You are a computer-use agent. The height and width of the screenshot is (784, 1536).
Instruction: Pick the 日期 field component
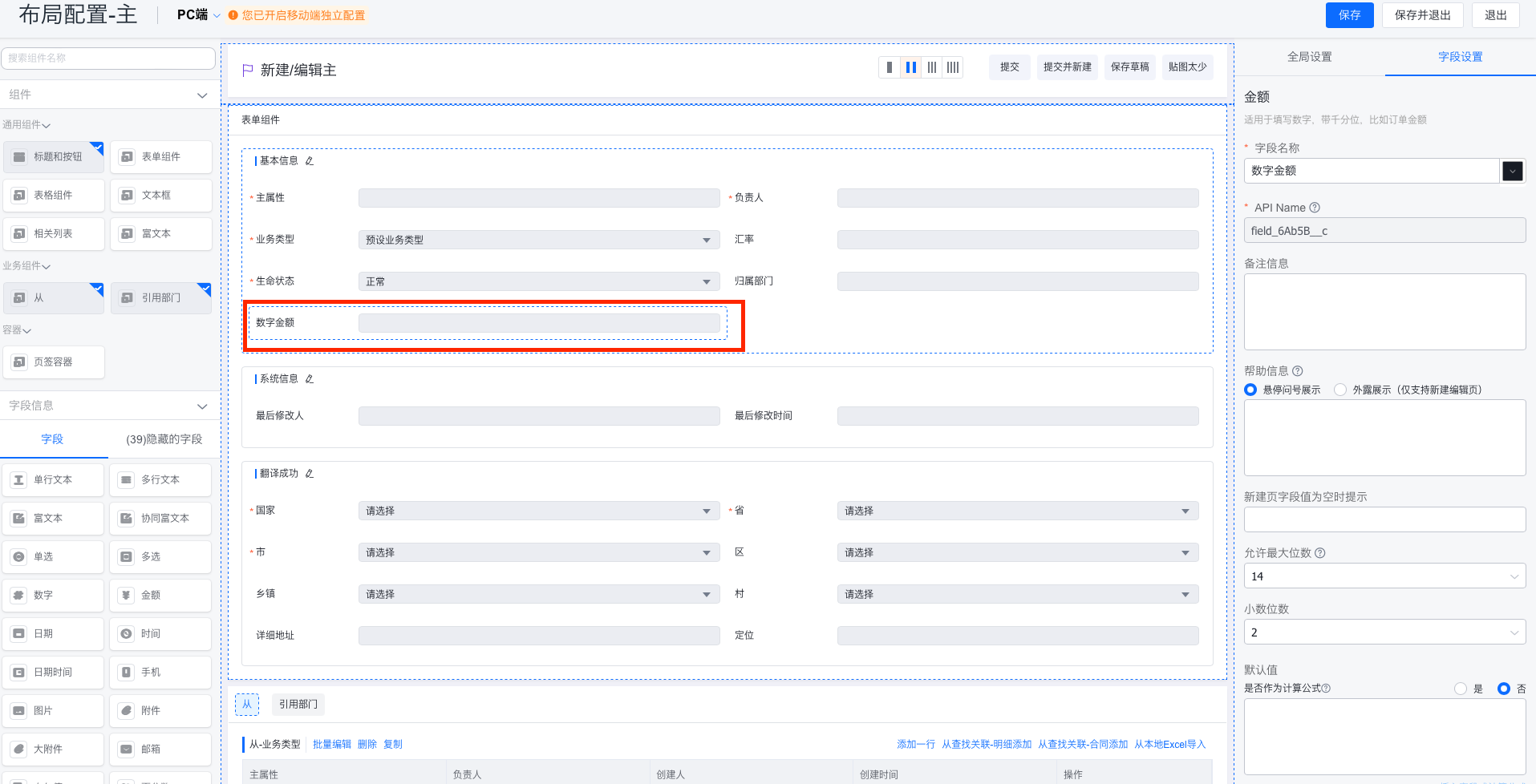[x=54, y=634]
